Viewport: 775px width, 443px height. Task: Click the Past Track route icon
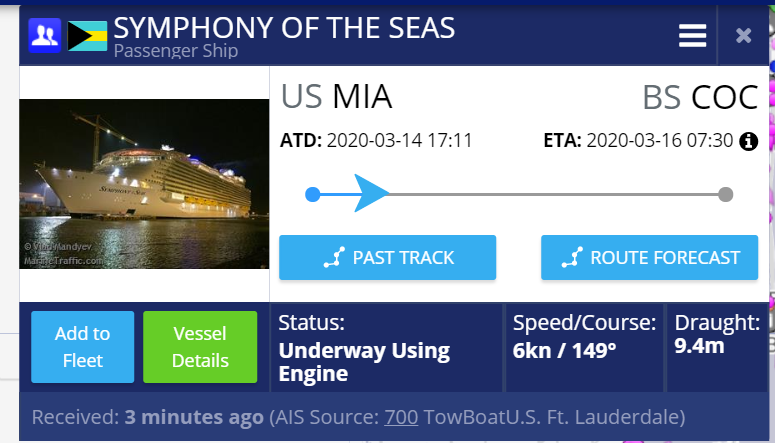point(335,258)
